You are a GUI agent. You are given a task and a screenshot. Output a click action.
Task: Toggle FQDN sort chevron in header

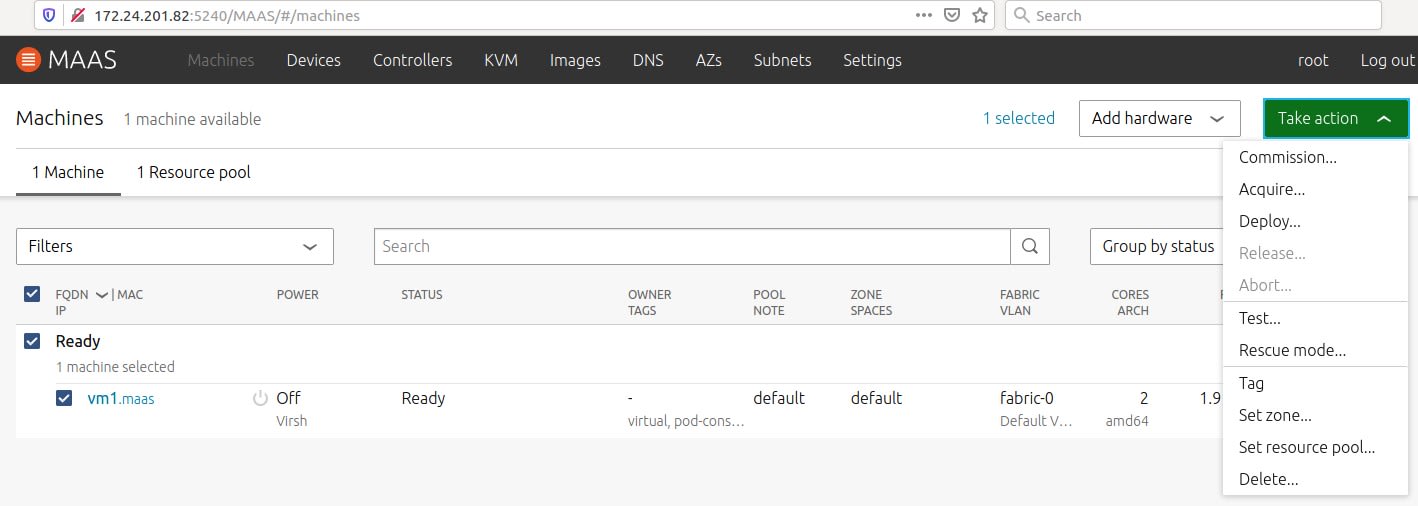tap(101, 295)
